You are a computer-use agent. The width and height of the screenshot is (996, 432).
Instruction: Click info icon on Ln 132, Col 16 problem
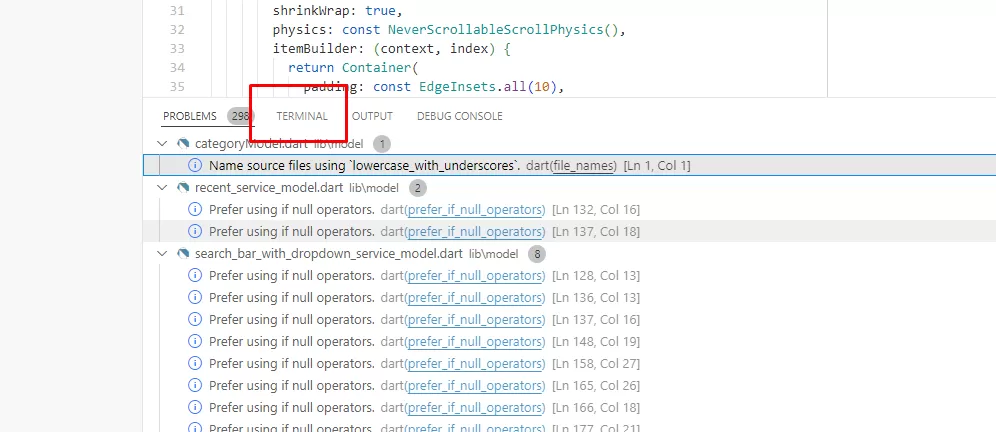coord(195,210)
